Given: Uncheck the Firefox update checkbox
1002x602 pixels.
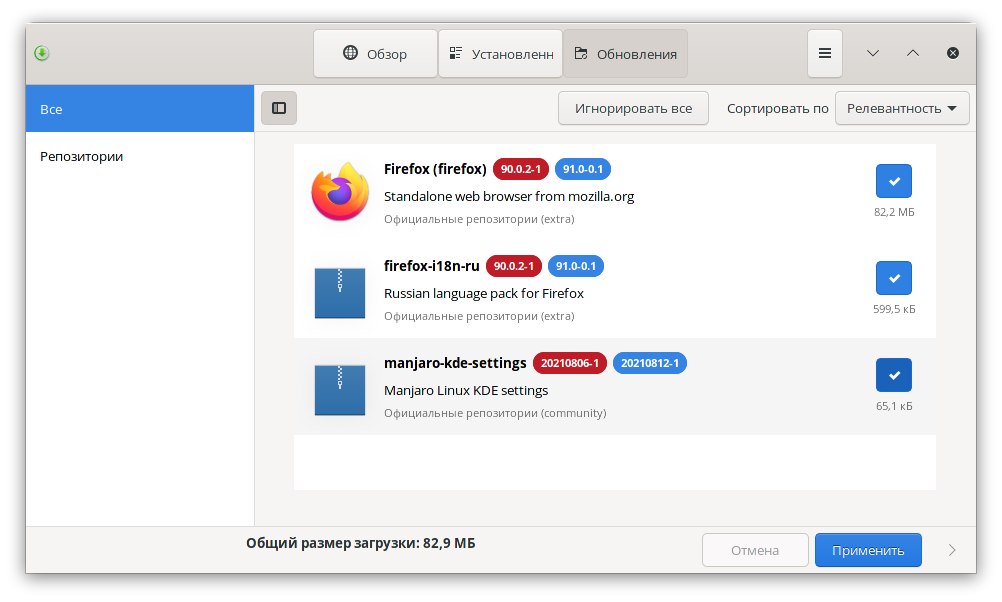Looking at the screenshot, I should click(x=893, y=181).
